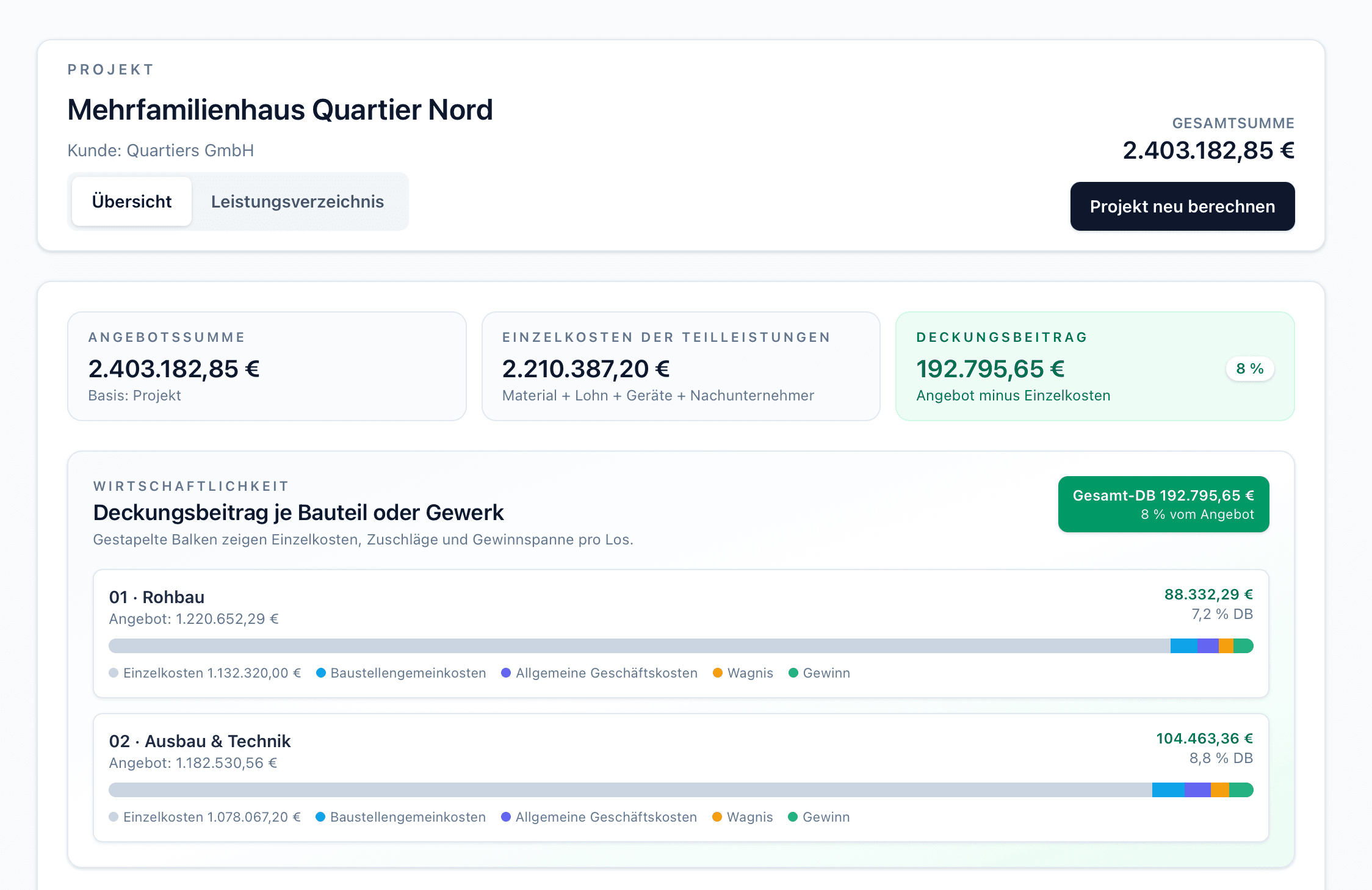1372x890 pixels.
Task: Click the Rohbau contribution value 88.332,29 €
Action: click(x=1208, y=595)
